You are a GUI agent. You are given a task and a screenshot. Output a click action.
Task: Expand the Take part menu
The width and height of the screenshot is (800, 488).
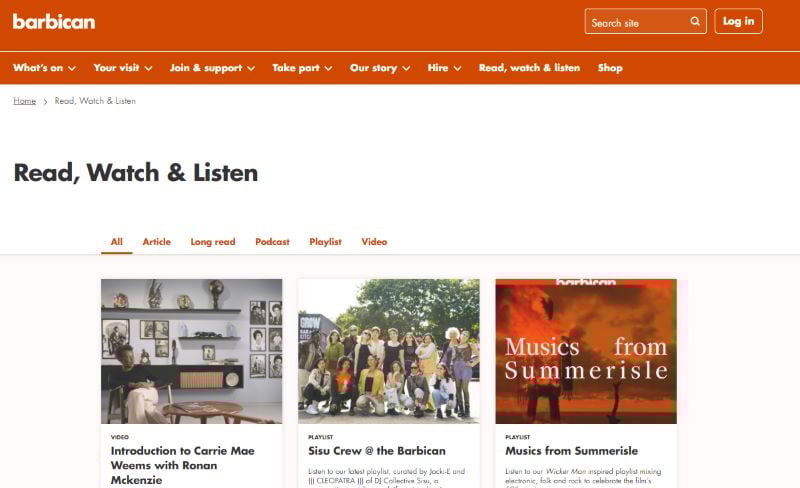[302, 68]
